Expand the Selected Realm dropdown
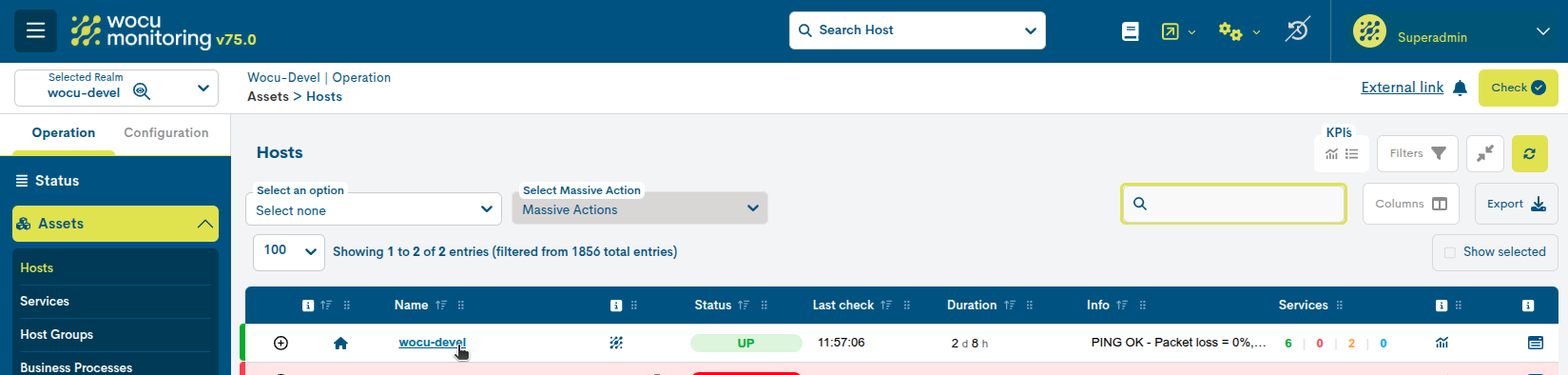 coord(203,88)
